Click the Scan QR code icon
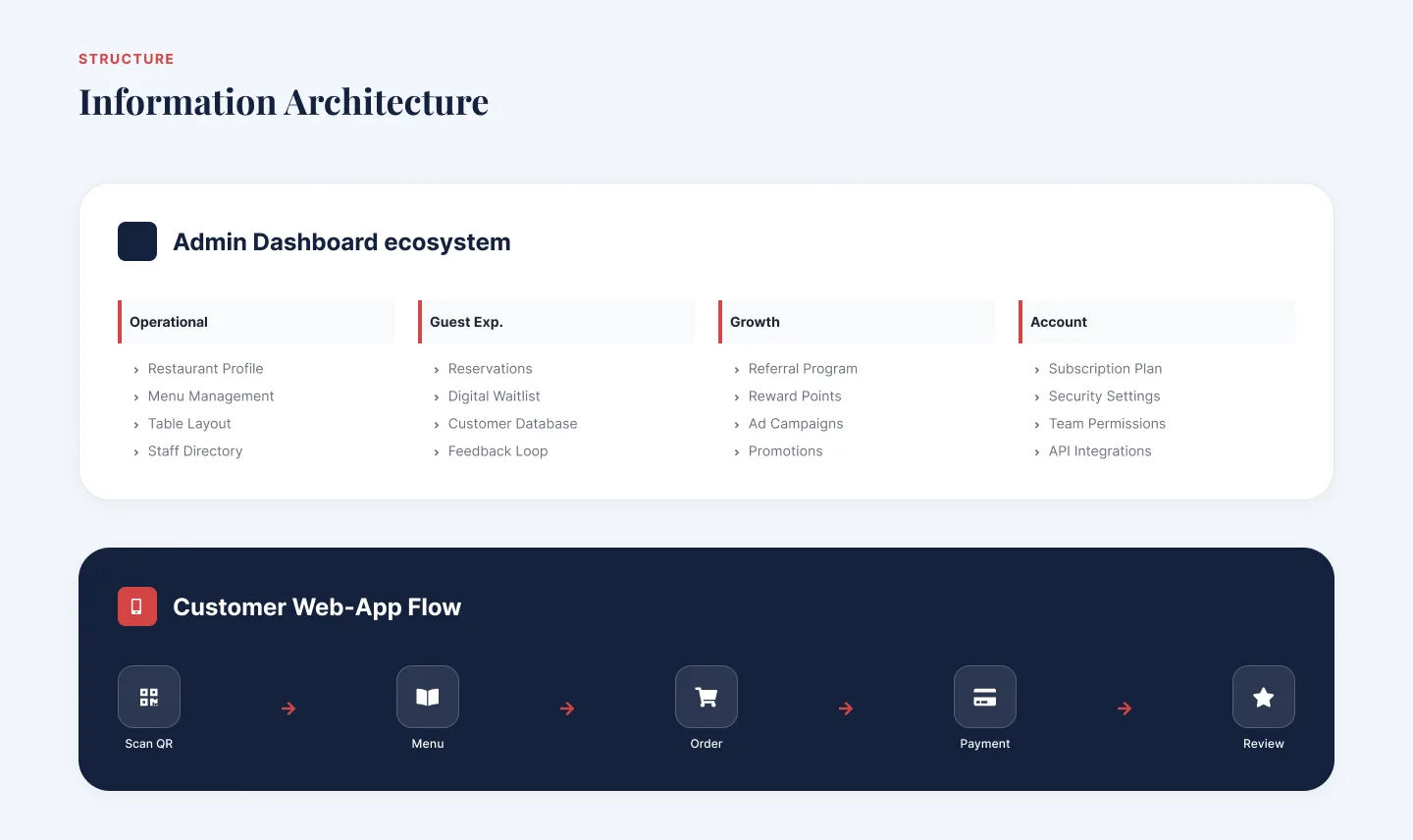 (x=149, y=697)
